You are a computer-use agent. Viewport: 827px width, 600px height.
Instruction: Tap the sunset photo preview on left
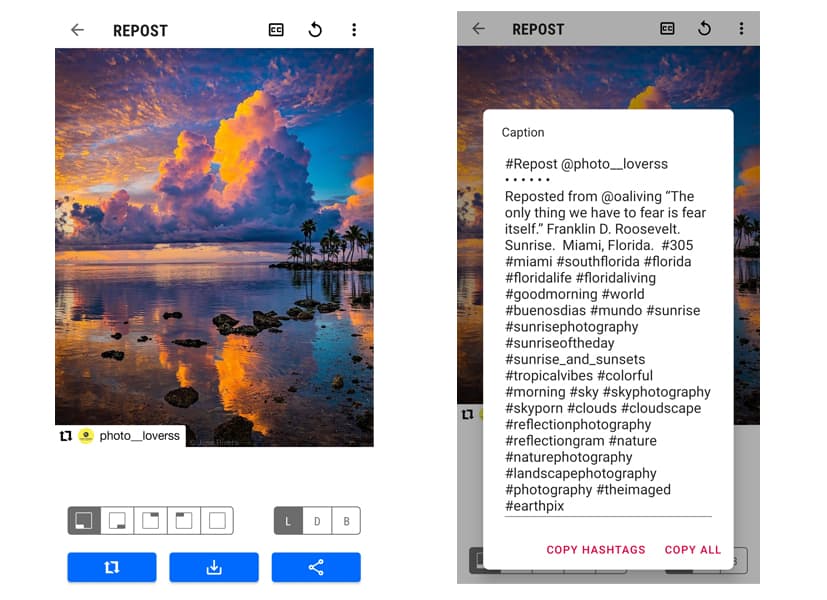pyautogui.click(x=214, y=247)
